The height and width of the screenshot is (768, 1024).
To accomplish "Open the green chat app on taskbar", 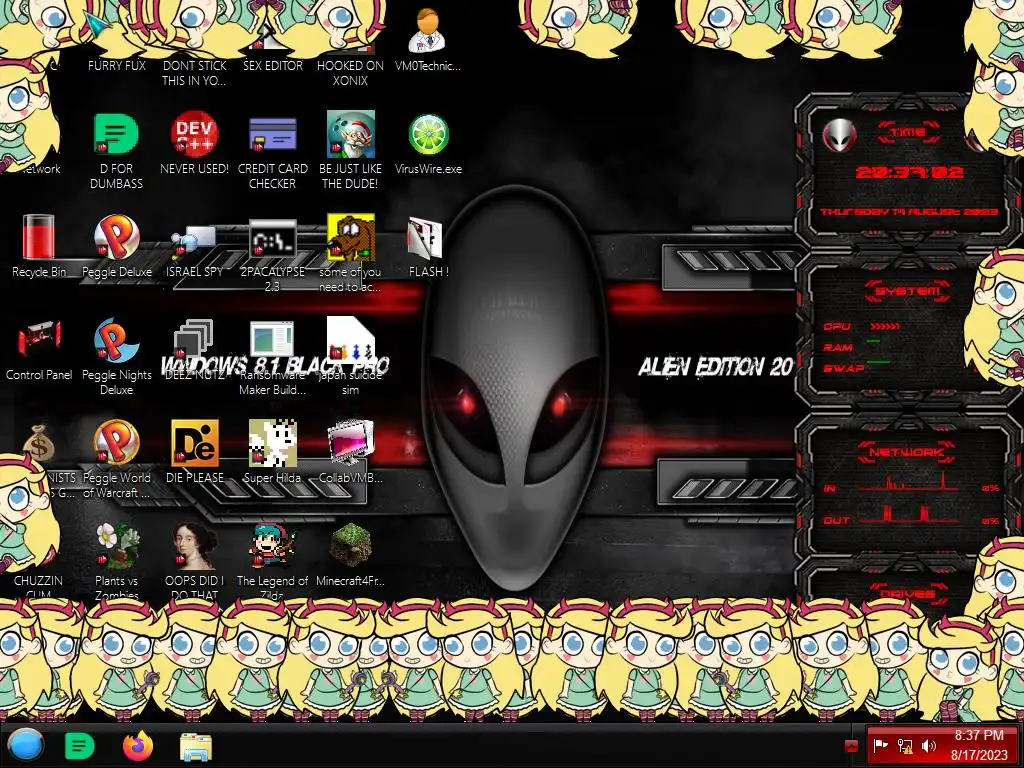I will 80,745.
